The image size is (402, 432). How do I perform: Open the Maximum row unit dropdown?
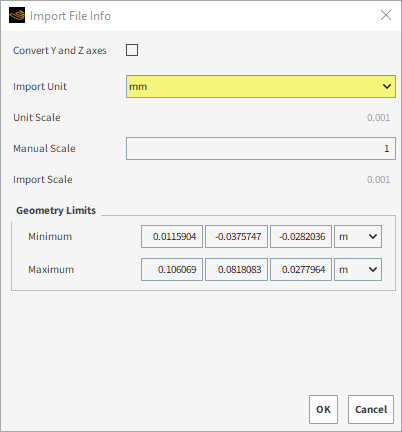(358, 269)
